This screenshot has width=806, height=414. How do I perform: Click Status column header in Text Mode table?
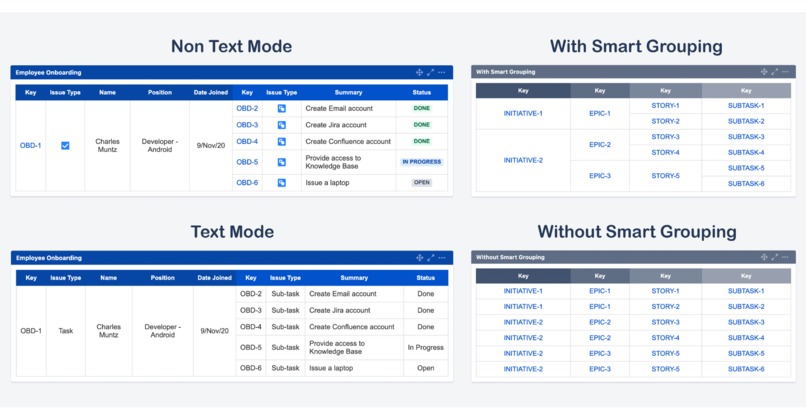point(426,278)
